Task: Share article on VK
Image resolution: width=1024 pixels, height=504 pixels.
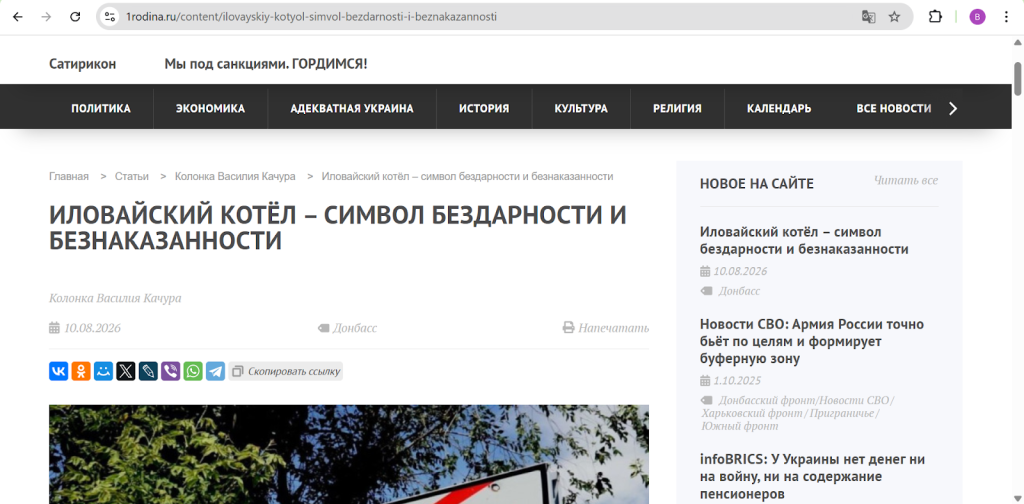Action: click(x=59, y=371)
